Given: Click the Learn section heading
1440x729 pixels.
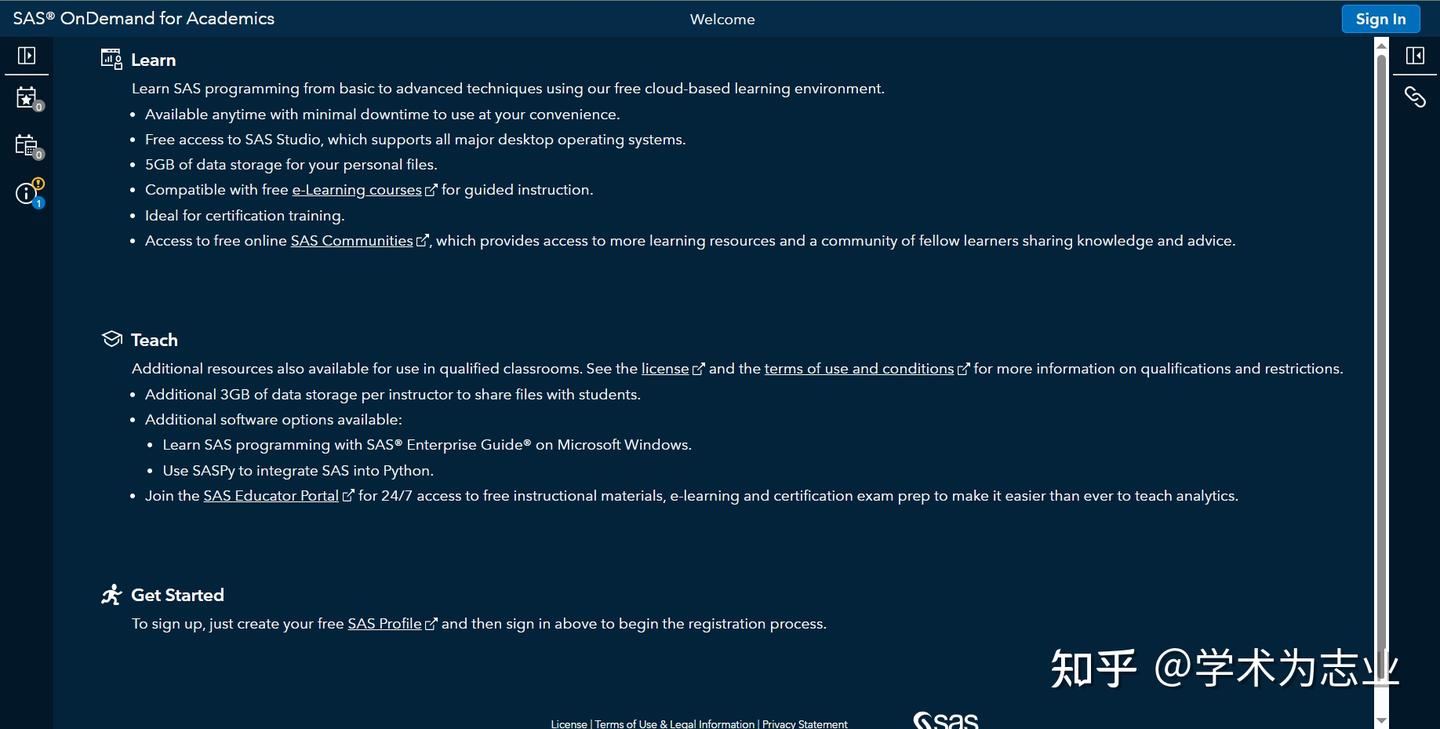Looking at the screenshot, I should click(x=153, y=60).
